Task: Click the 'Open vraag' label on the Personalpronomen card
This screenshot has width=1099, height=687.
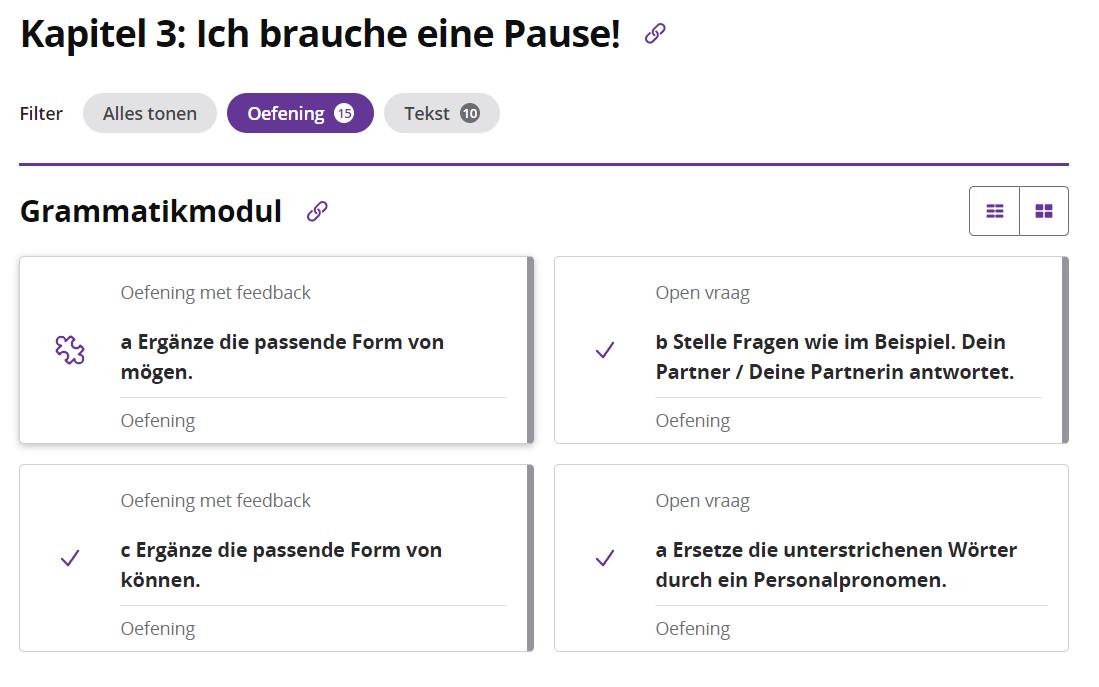Action: tap(702, 501)
